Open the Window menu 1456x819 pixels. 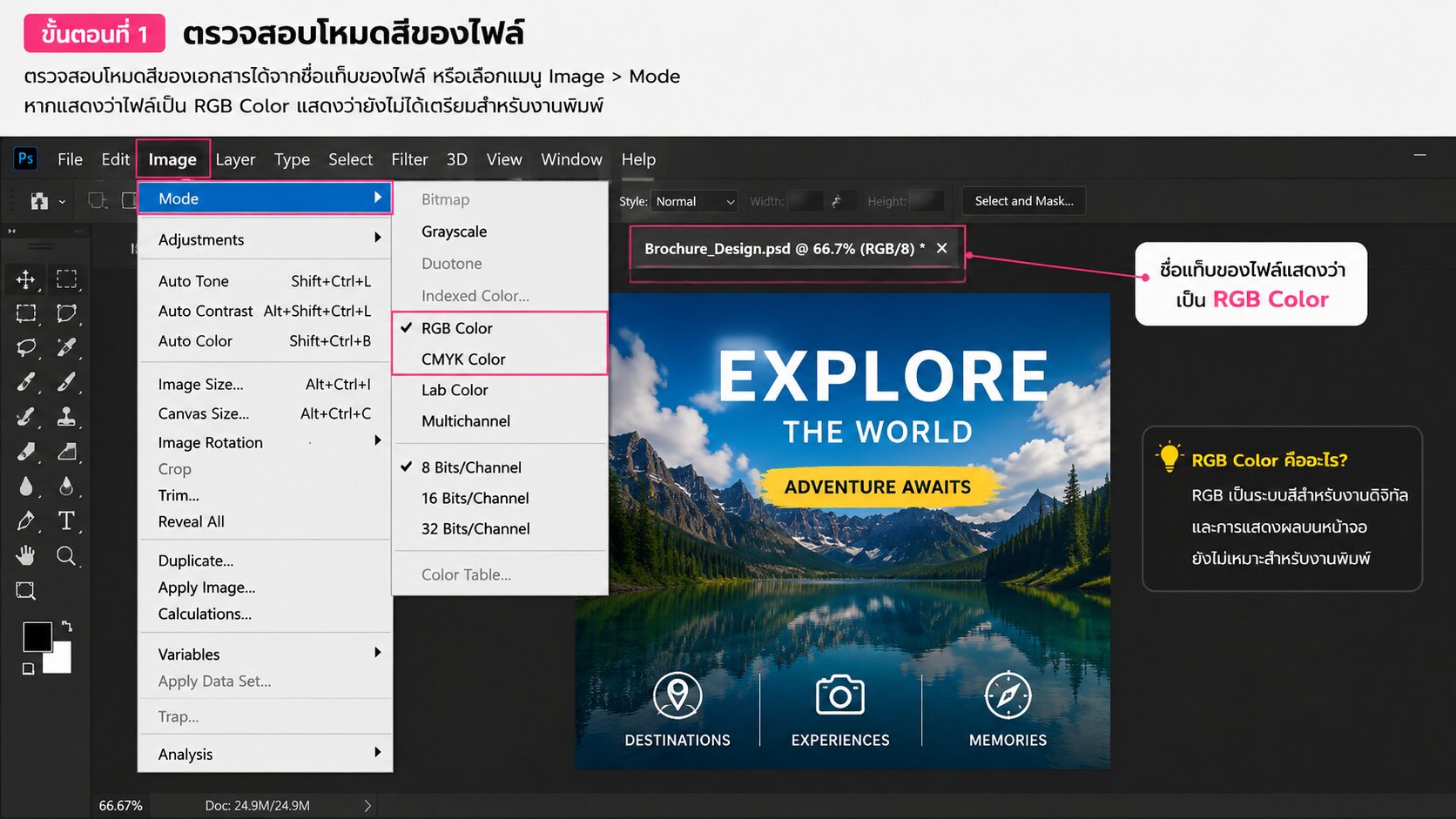571,159
